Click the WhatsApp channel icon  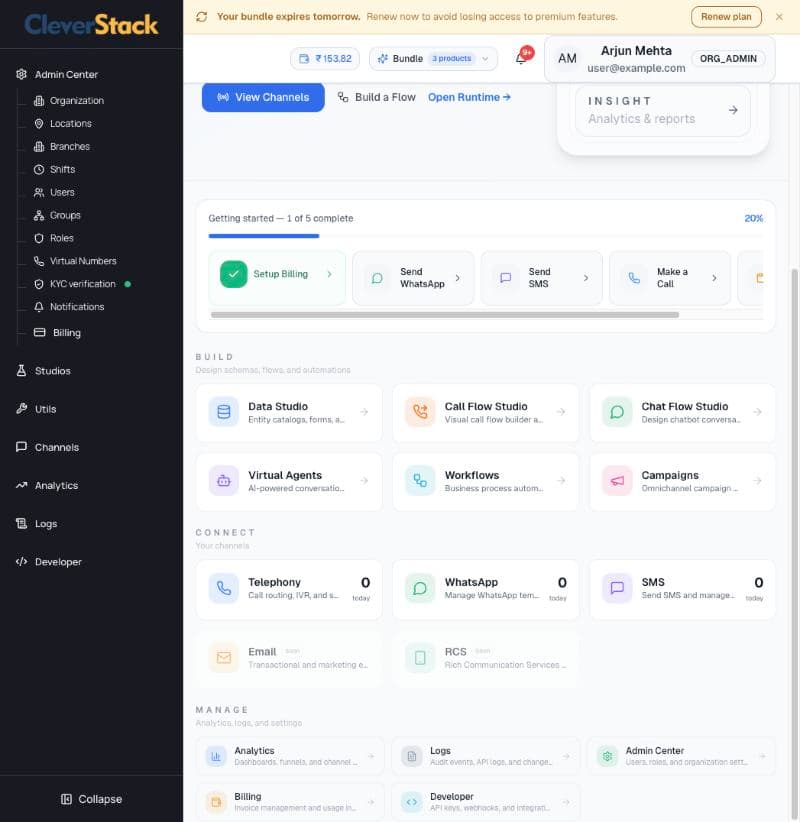point(420,588)
